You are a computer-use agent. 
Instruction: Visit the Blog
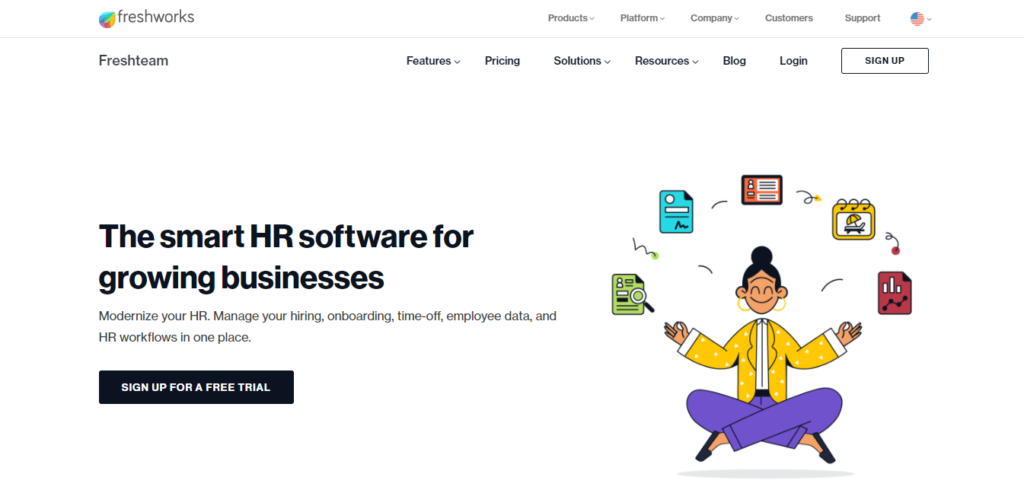[734, 61]
